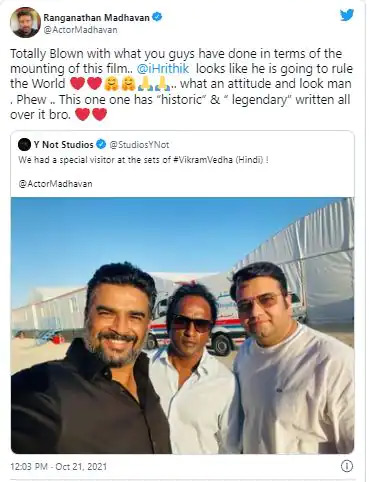Open the tweet info circle icon
The image size is (369, 482).
(347, 466)
